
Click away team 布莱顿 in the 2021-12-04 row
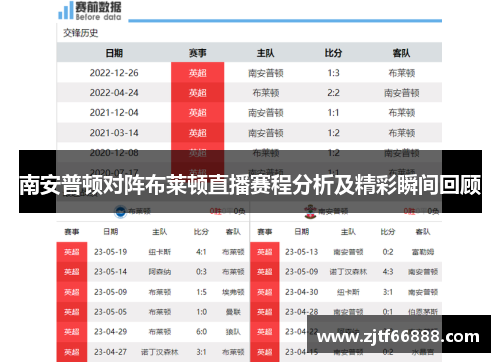click(402, 113)
